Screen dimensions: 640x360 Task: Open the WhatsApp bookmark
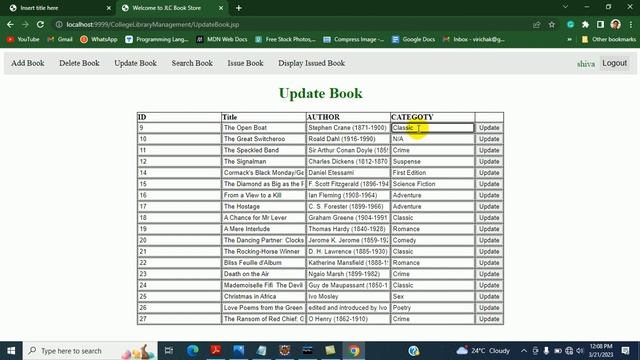click(x=99, y=39)
